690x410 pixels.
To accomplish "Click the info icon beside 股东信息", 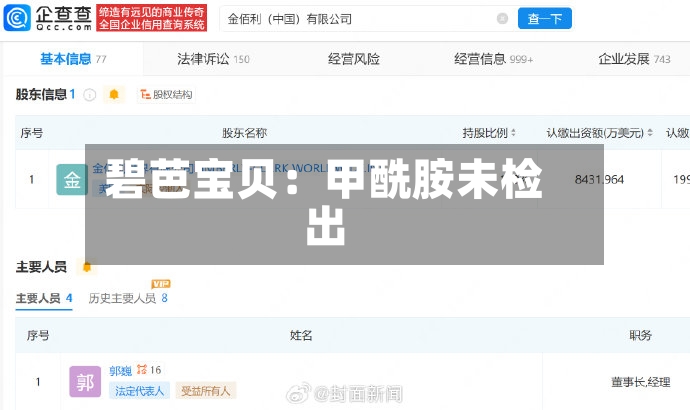I will [x=90, y=95].
